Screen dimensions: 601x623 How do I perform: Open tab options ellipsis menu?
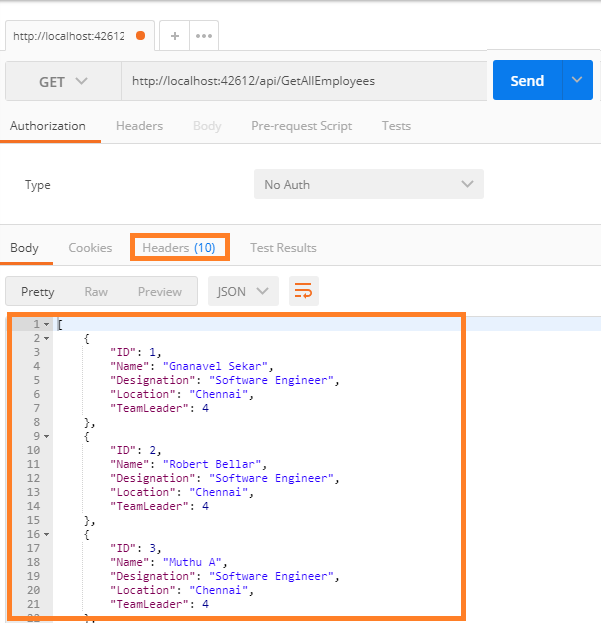coord(204,36)
